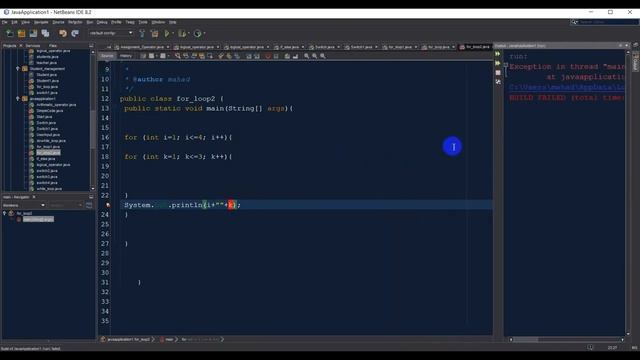Click the New File toolbar icon
The height and width of the screenshot is (360, 640).
tap(9, 33)
